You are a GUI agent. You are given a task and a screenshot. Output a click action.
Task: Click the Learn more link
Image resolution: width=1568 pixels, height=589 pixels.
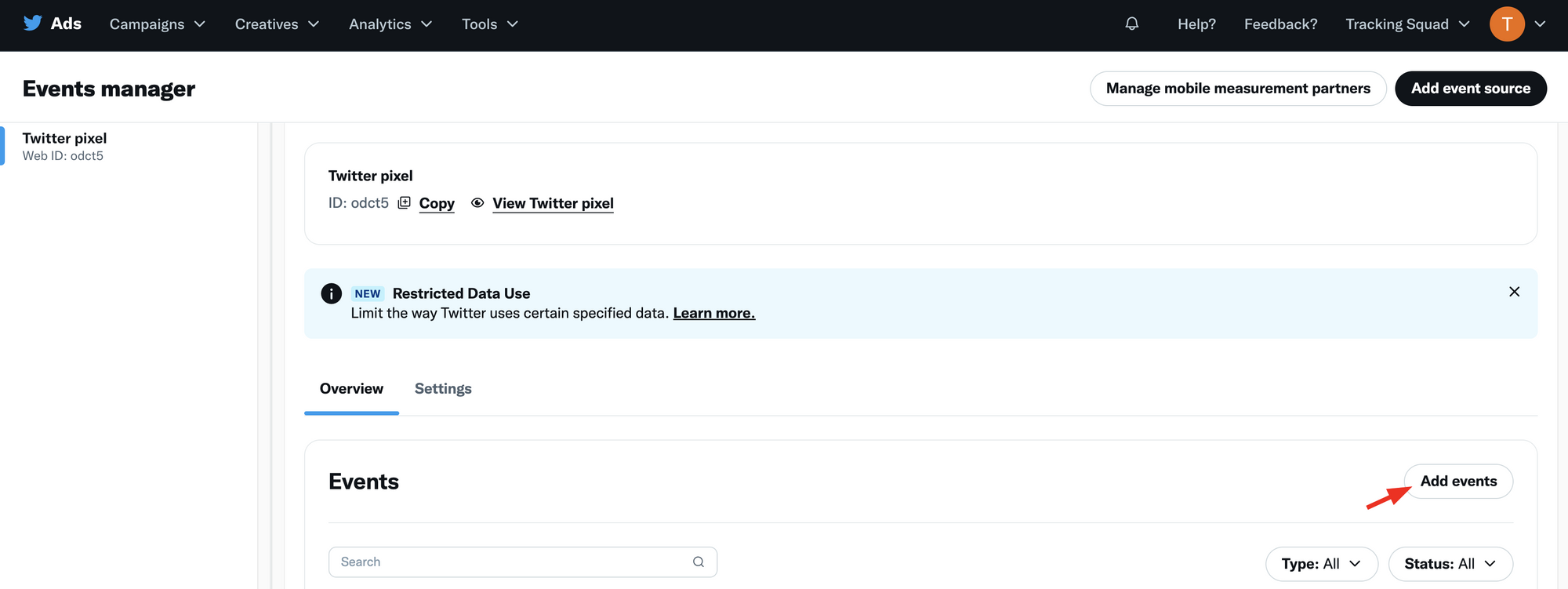[714, 313]
